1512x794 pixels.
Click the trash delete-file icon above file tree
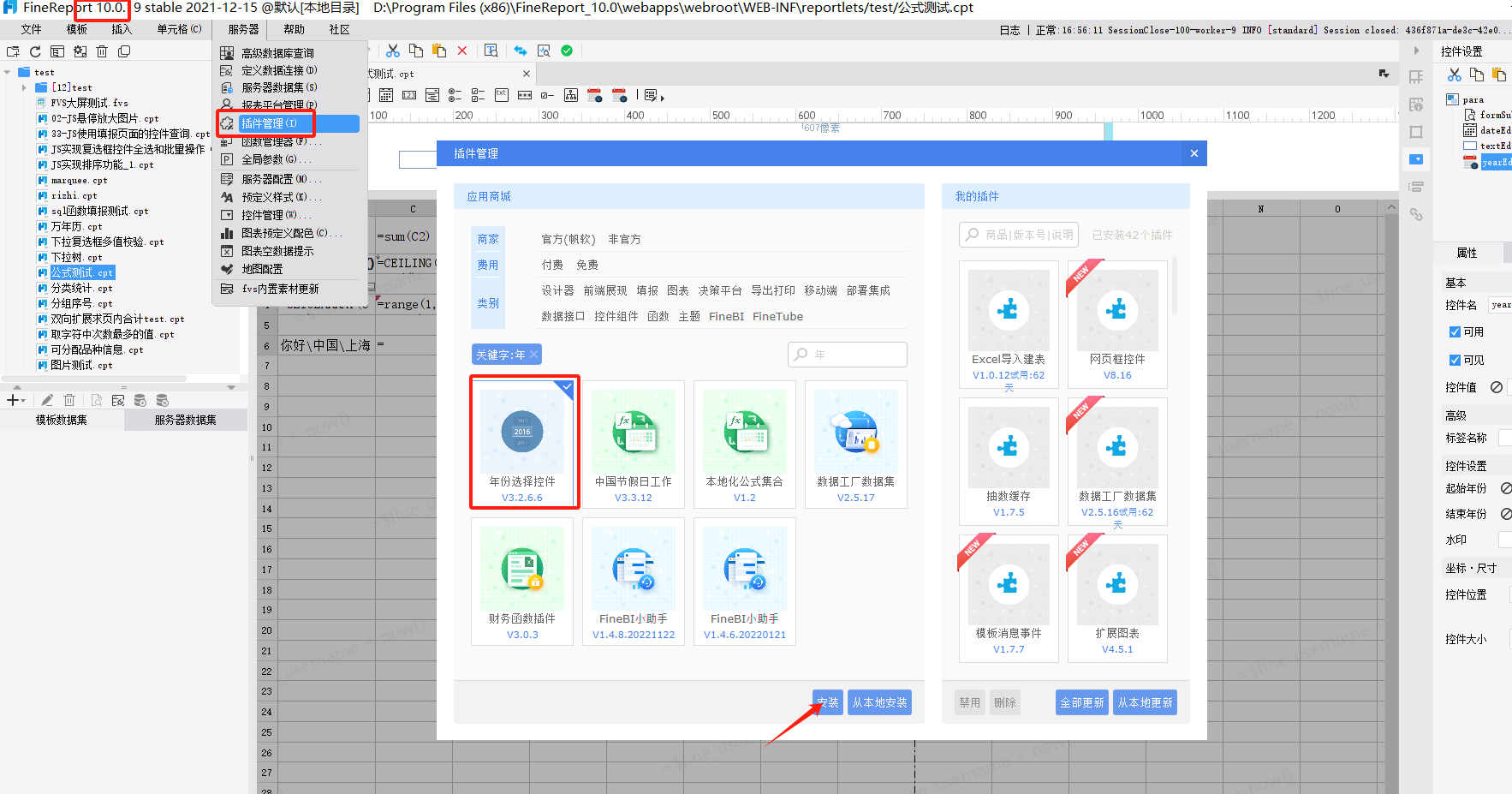pos(102,51)
